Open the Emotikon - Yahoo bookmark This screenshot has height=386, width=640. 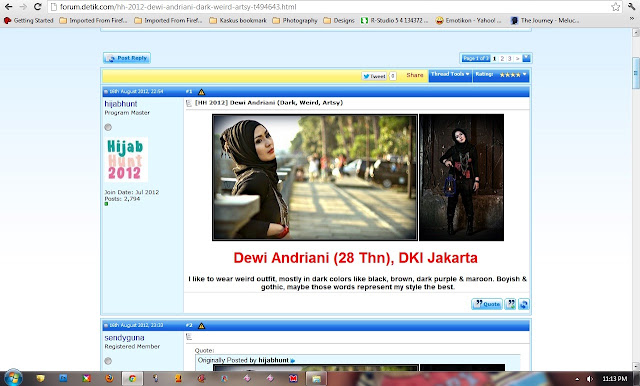pyautogui.click(x=468, y=20)
